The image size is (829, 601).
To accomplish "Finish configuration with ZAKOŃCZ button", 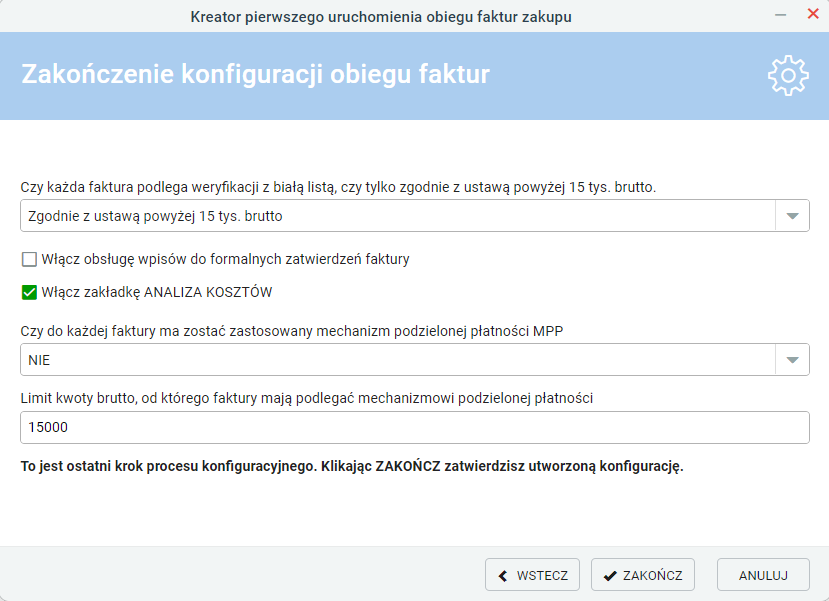I will pyautogui.click(x=643, y=575).
